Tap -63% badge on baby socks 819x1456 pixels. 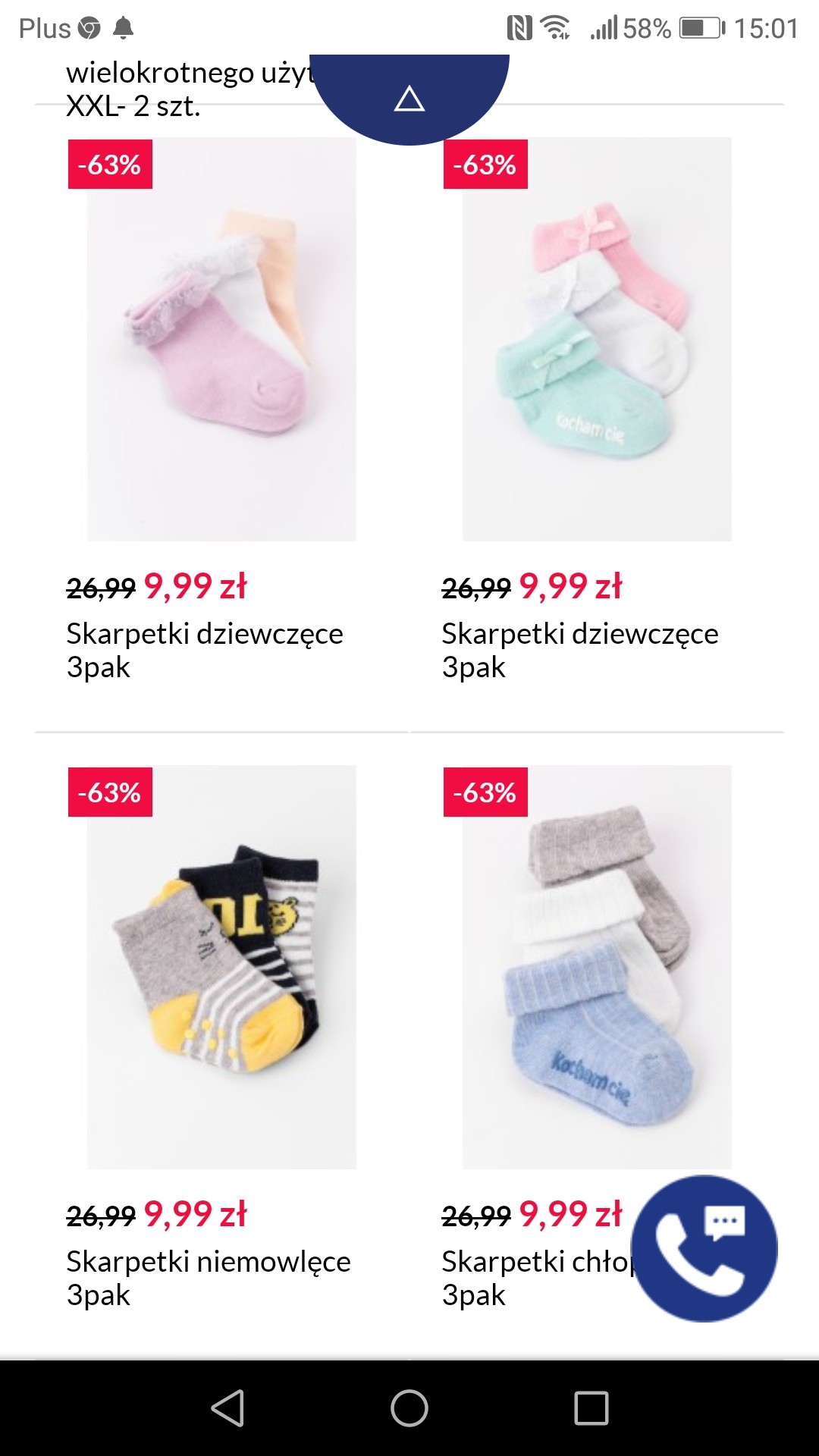click(110, 792)
